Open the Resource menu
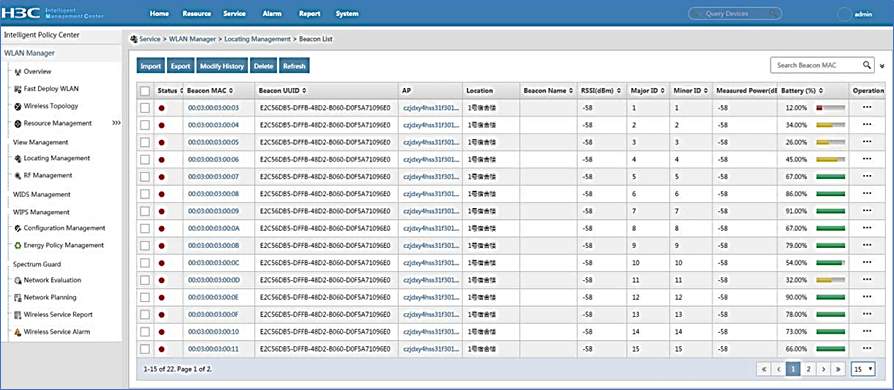 point(197,14)
